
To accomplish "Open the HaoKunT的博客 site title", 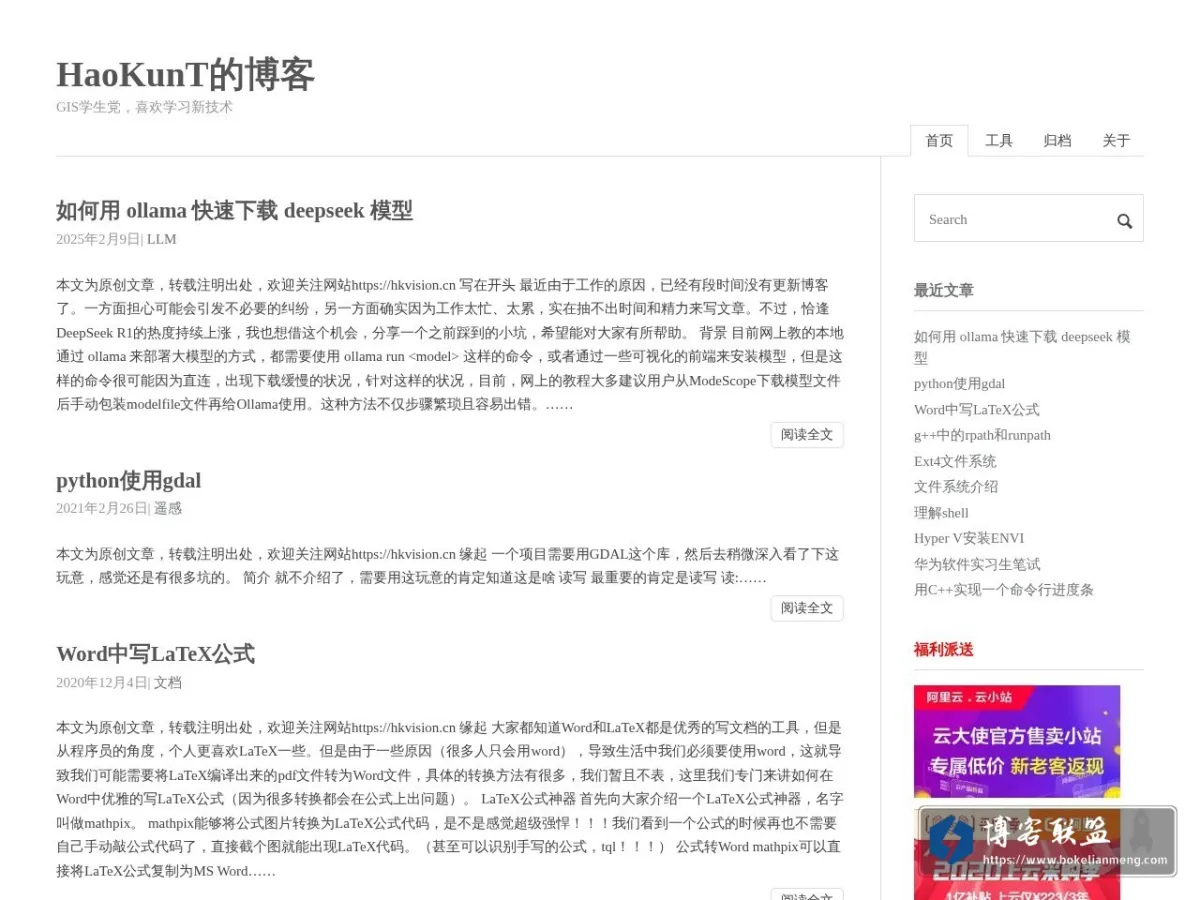I will (185, 75).
